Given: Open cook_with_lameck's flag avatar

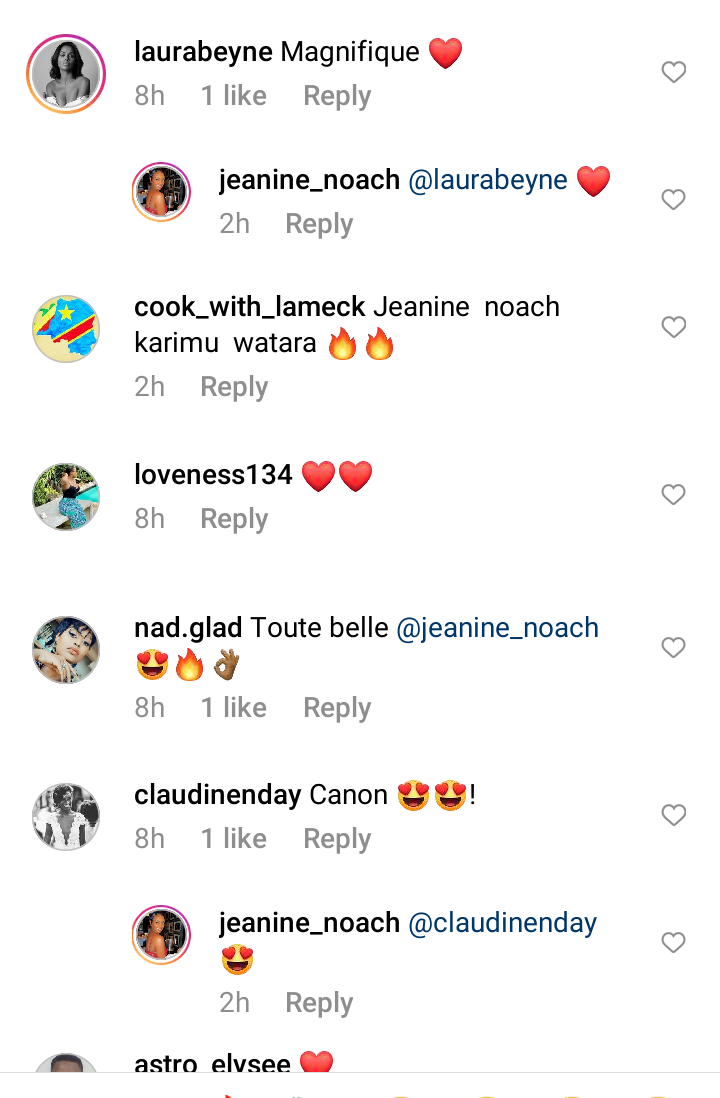Looking at the screenshot, I should point(67,329).
